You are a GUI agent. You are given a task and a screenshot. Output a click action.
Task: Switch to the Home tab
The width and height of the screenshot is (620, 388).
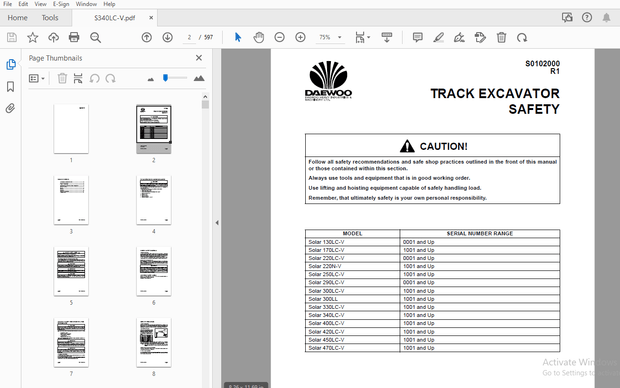[x=17, y=18]
